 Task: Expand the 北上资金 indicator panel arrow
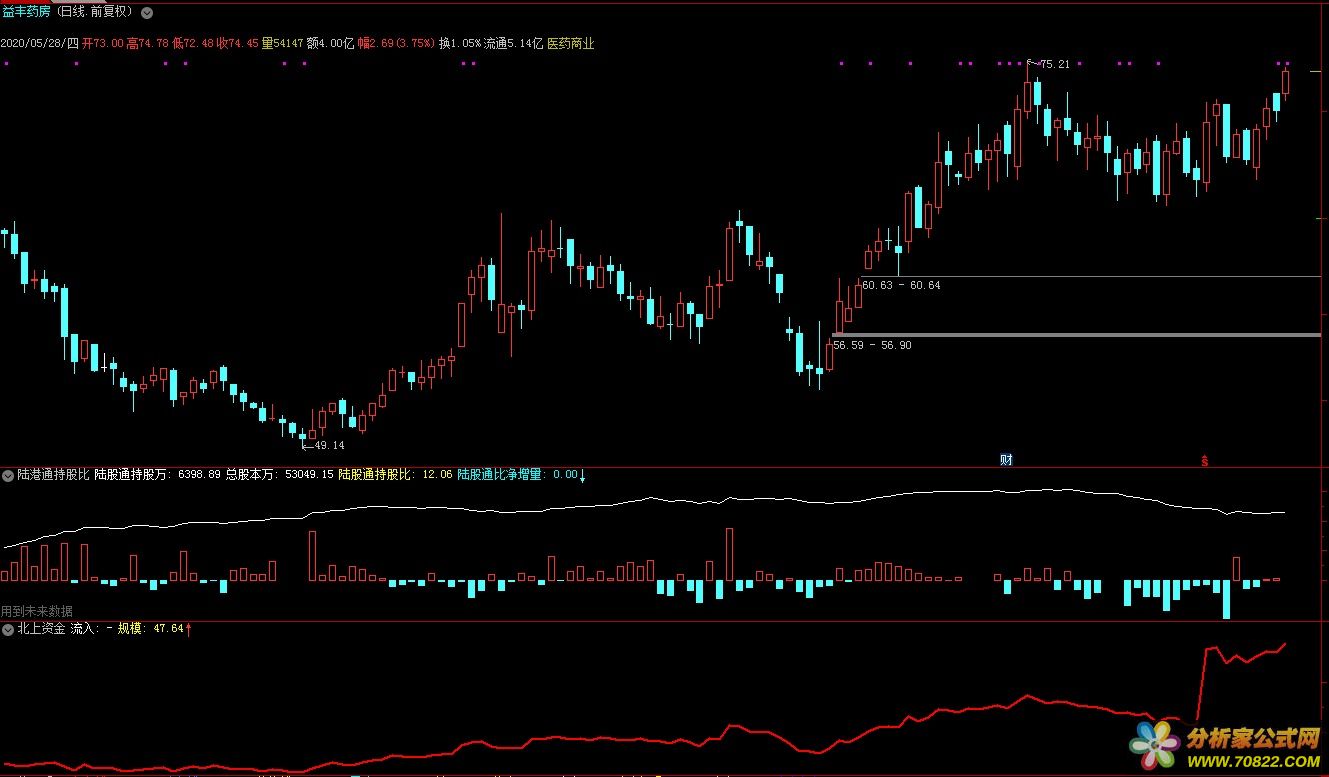8,629
